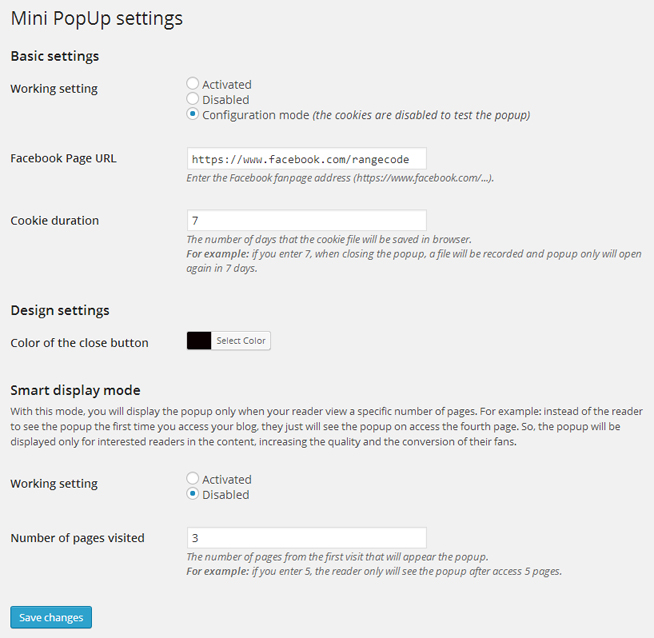
Task: Click the Select Color button
Action: pos(241,341)
